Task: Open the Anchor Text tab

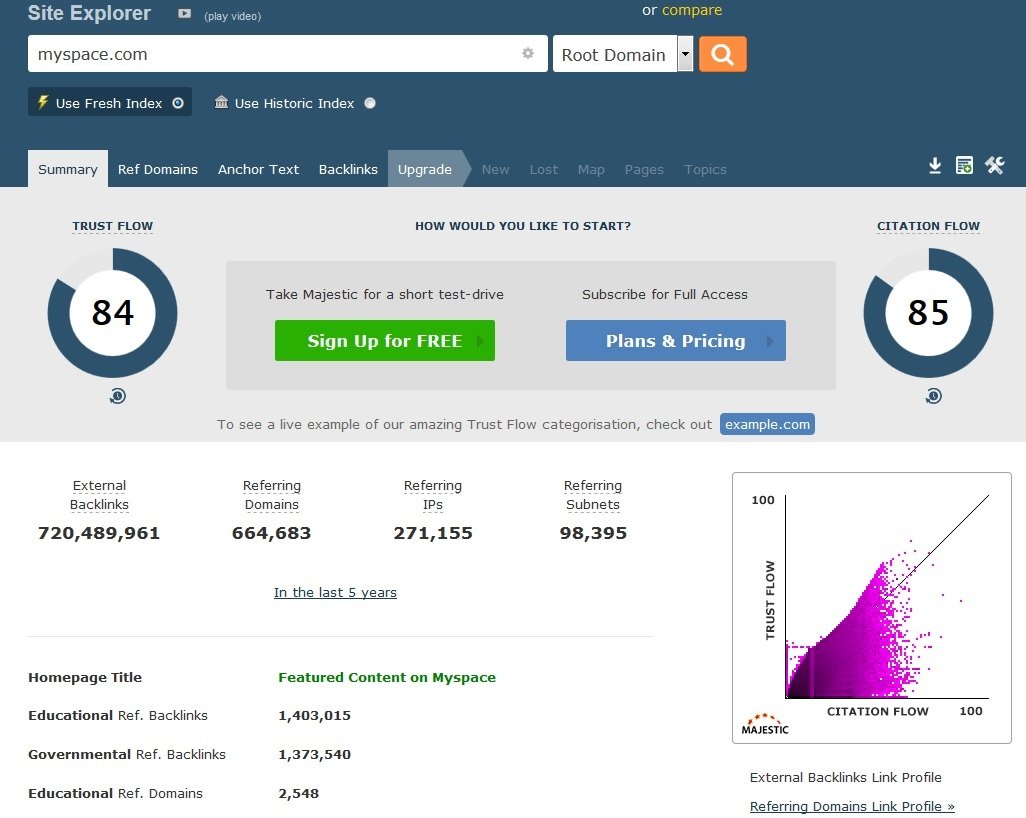Action: point(258,169)
